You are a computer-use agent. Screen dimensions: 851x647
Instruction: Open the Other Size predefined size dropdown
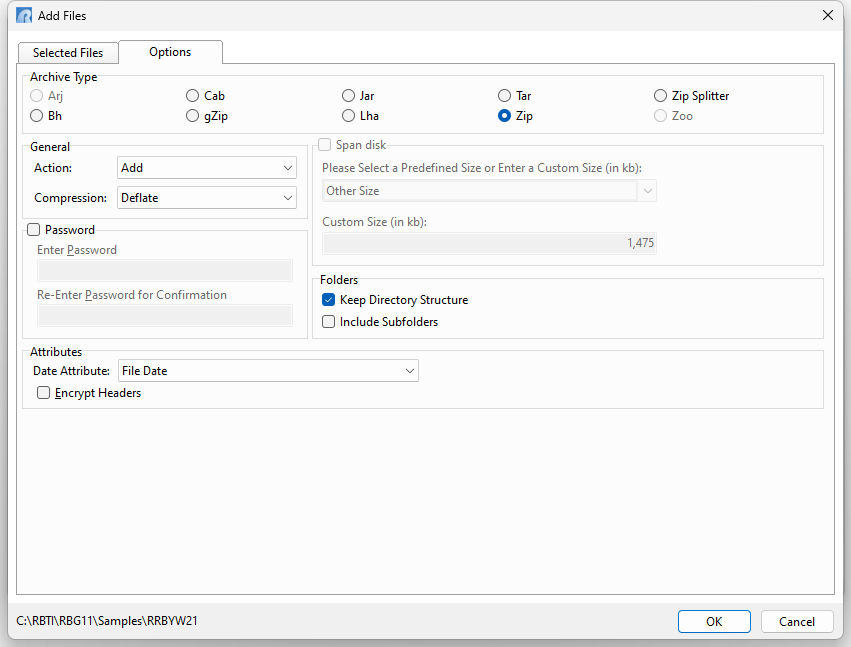pyautogui.click(x=489, y=191)
